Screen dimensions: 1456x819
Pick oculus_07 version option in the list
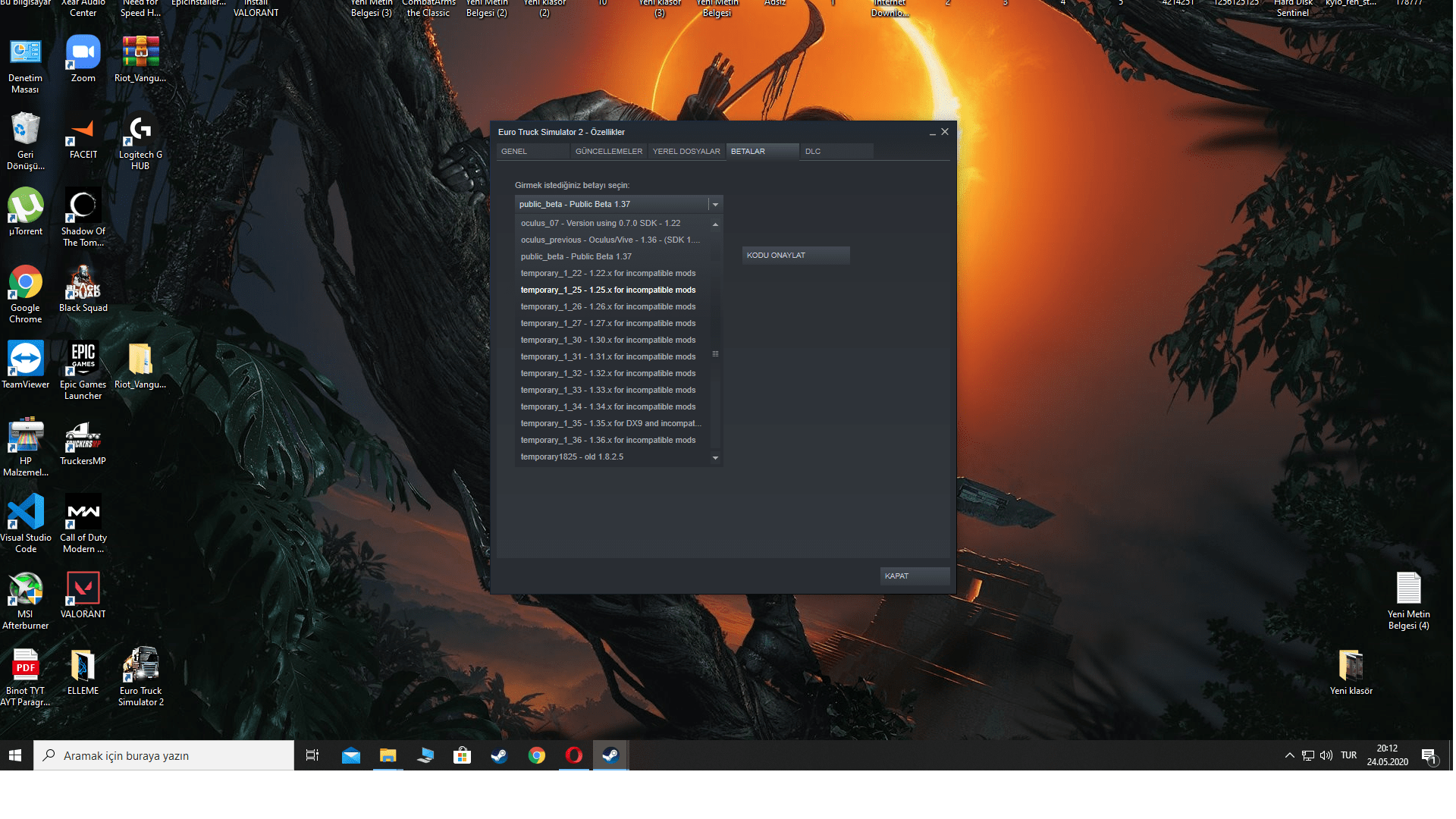tap(600, 224)
